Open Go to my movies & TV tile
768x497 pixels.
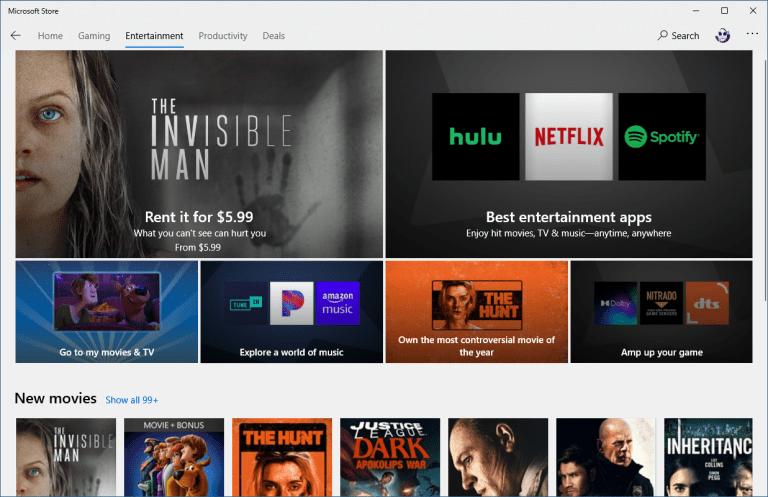pos(107,311)
